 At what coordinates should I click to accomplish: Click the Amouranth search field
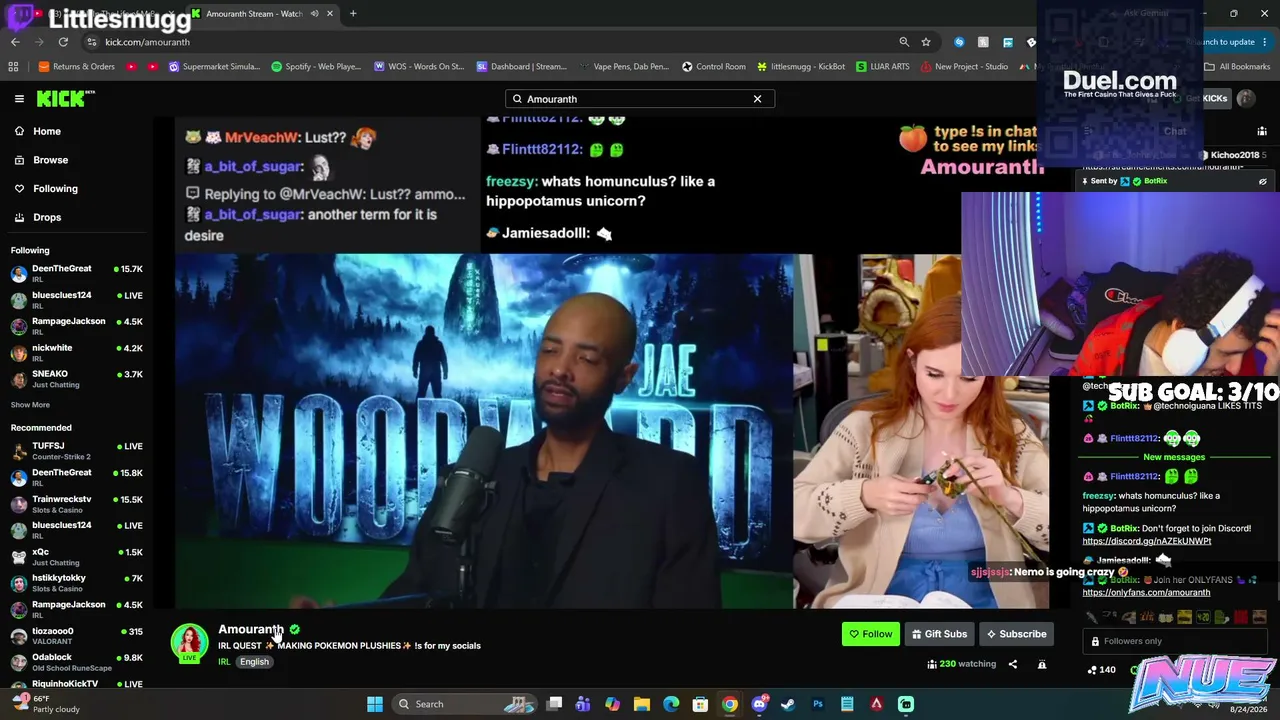640,99
